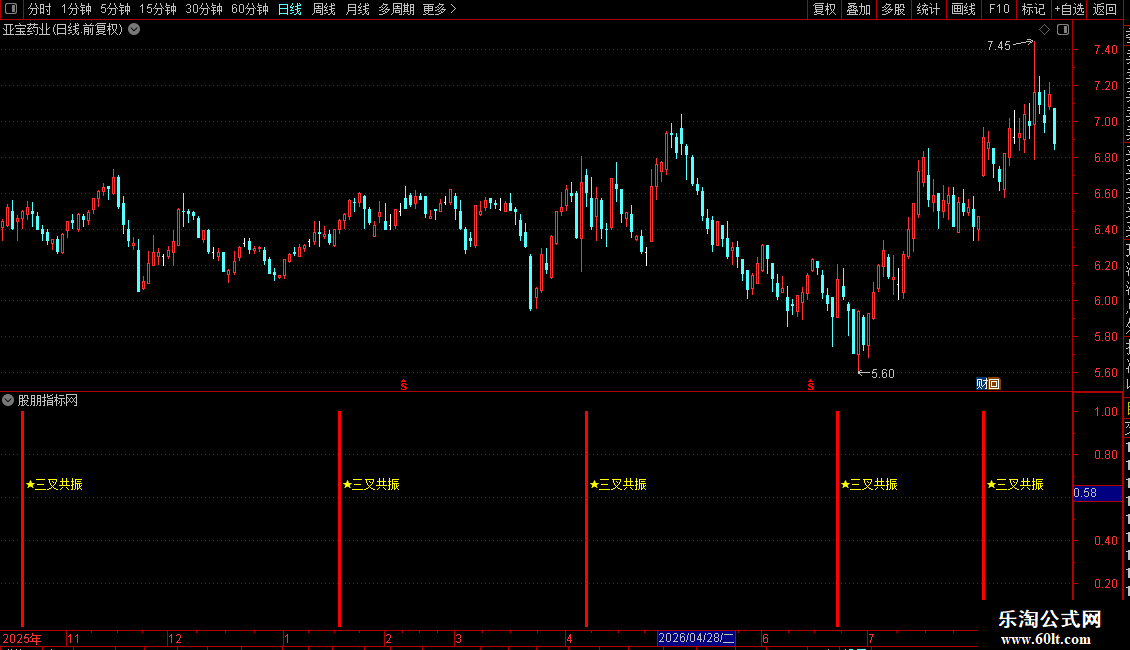Click the 0.58 highlighted indicator value
Screen dimensions: 1130x650
[x=1097, y=493]
